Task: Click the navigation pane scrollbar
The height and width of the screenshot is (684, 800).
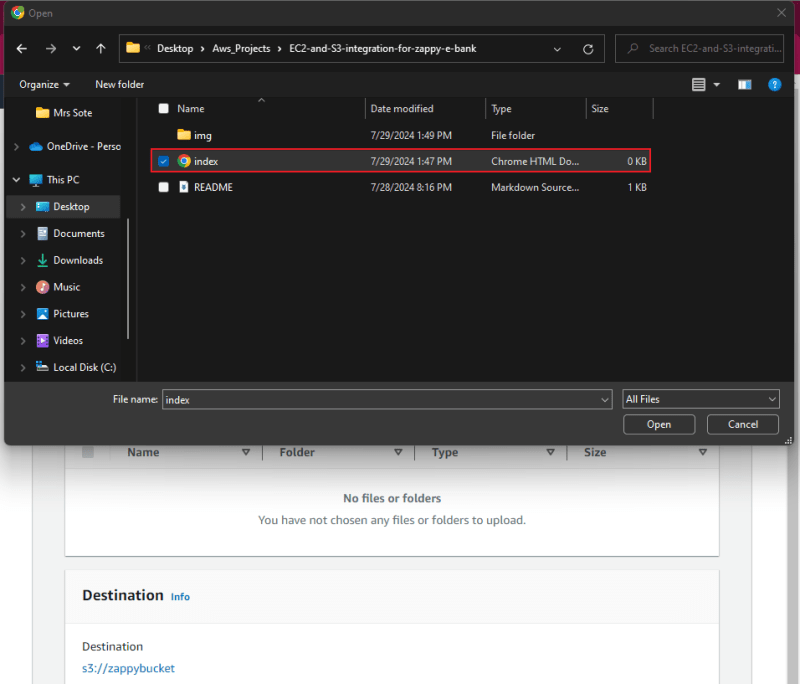Action: coord(128,278)
